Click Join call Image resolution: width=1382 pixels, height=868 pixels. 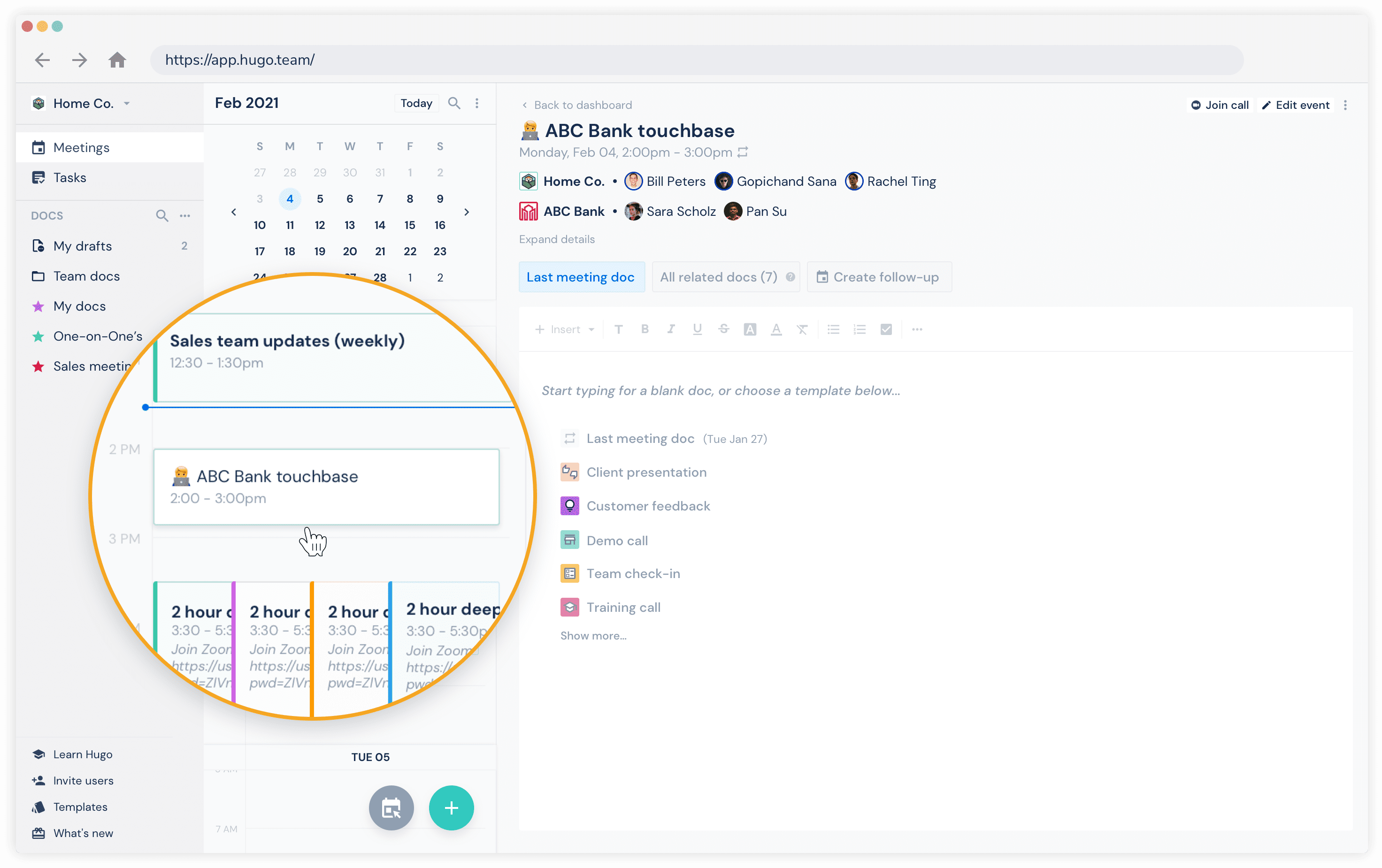1220,105
